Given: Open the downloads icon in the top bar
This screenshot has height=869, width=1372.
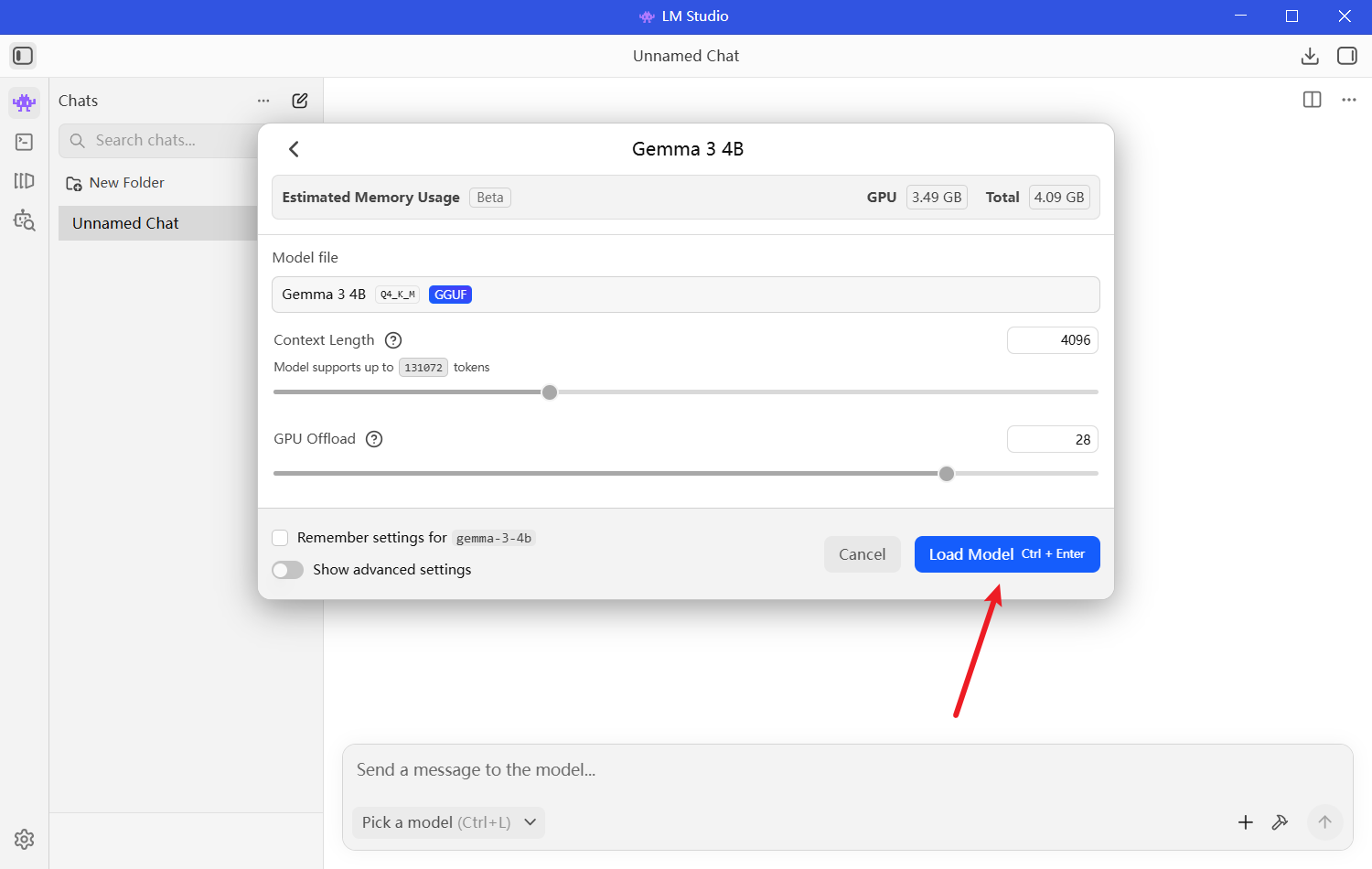Looking at the screenshot, I should 1310,56.
